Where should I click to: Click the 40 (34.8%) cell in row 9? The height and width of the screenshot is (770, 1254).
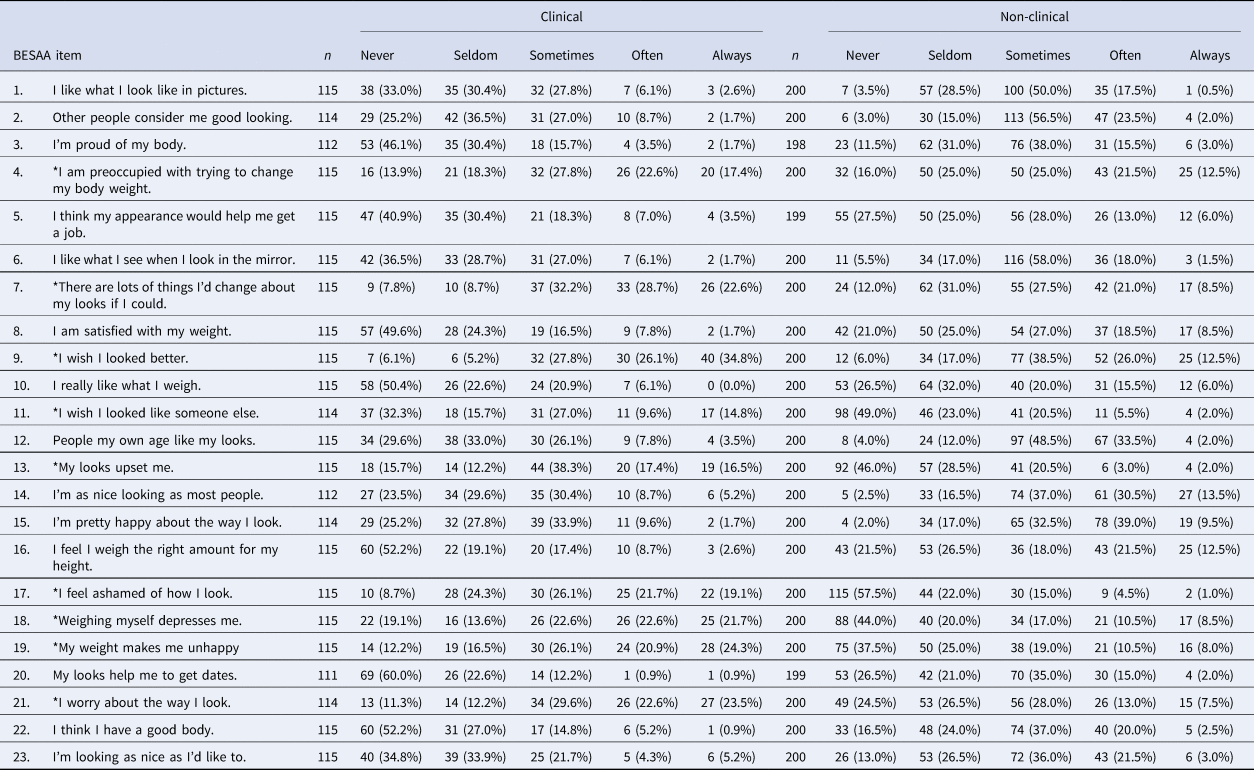(732, 358)
